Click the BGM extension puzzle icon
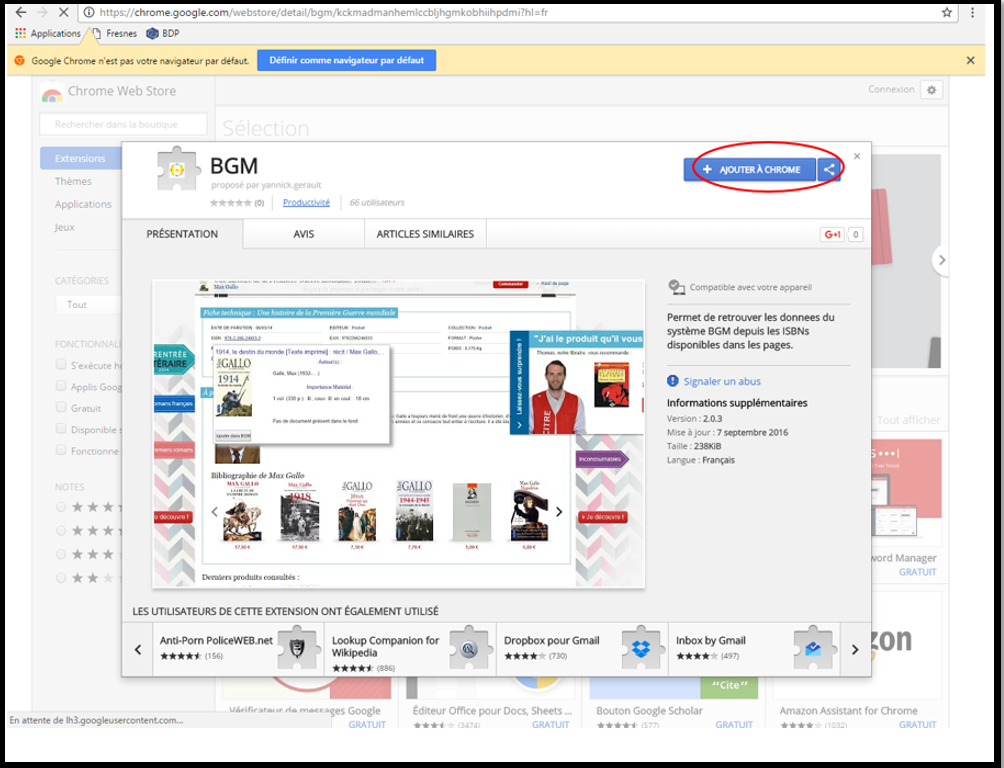Viewport: 1004px width, 768px height. [x=177, y=170]
